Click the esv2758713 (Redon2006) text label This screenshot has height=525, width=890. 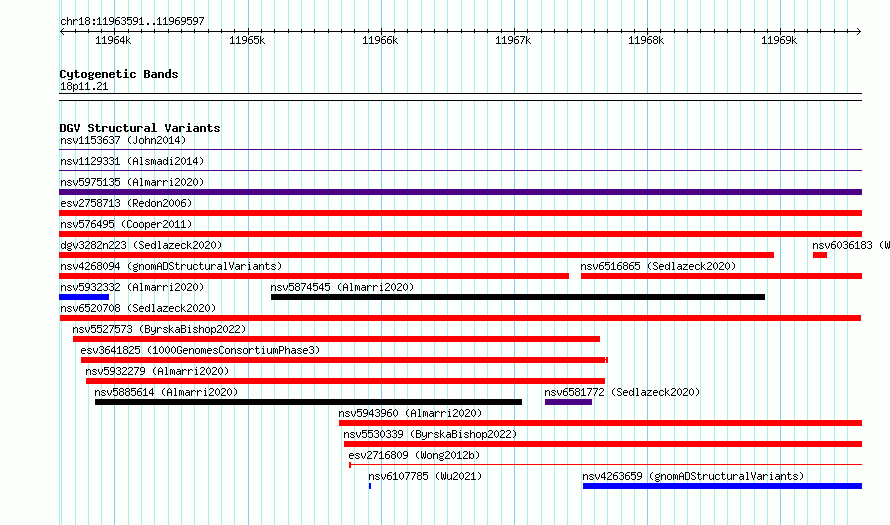click(x=126, y=203)
